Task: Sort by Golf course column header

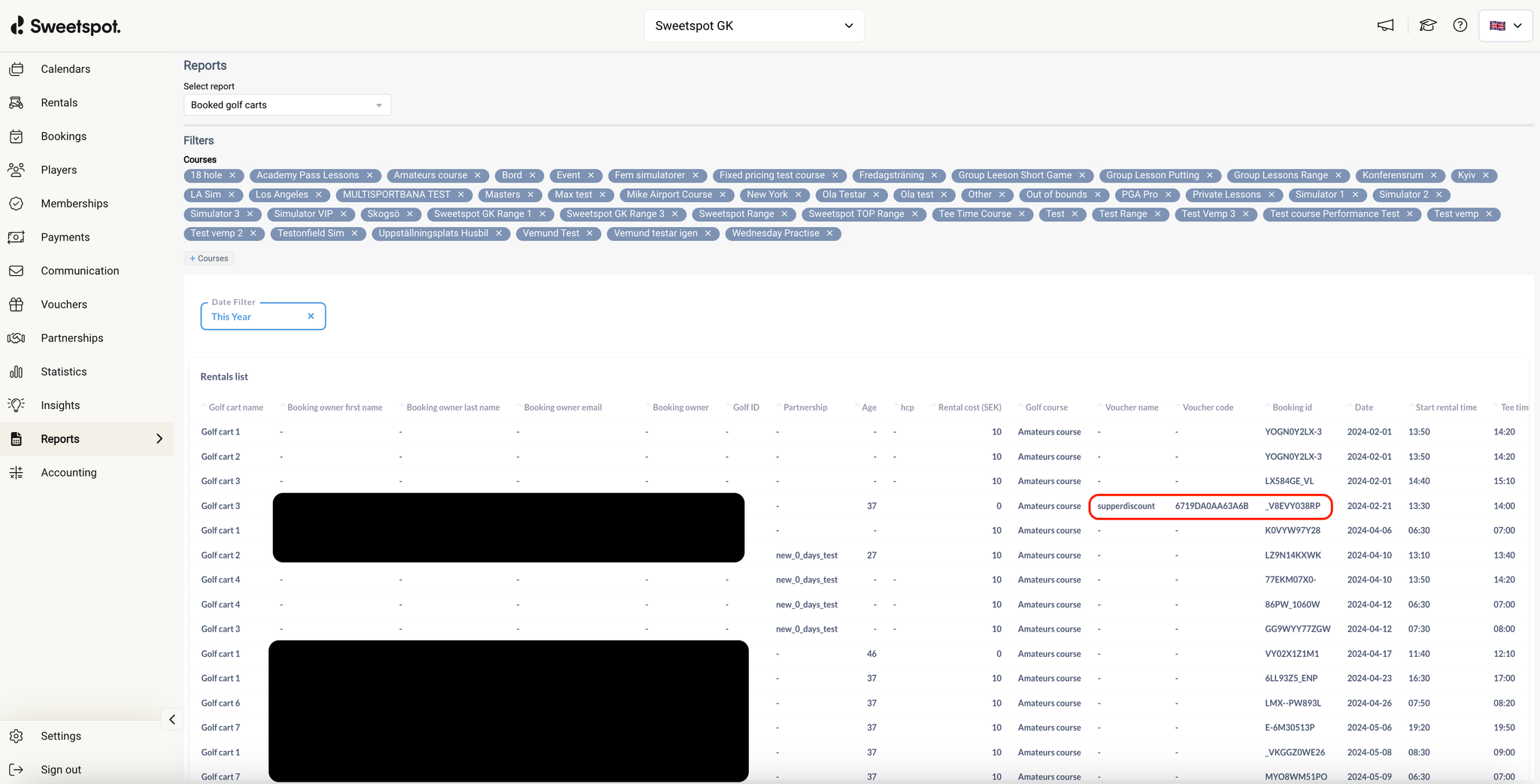Action: pyautogui.click(x=1046, y=407)
